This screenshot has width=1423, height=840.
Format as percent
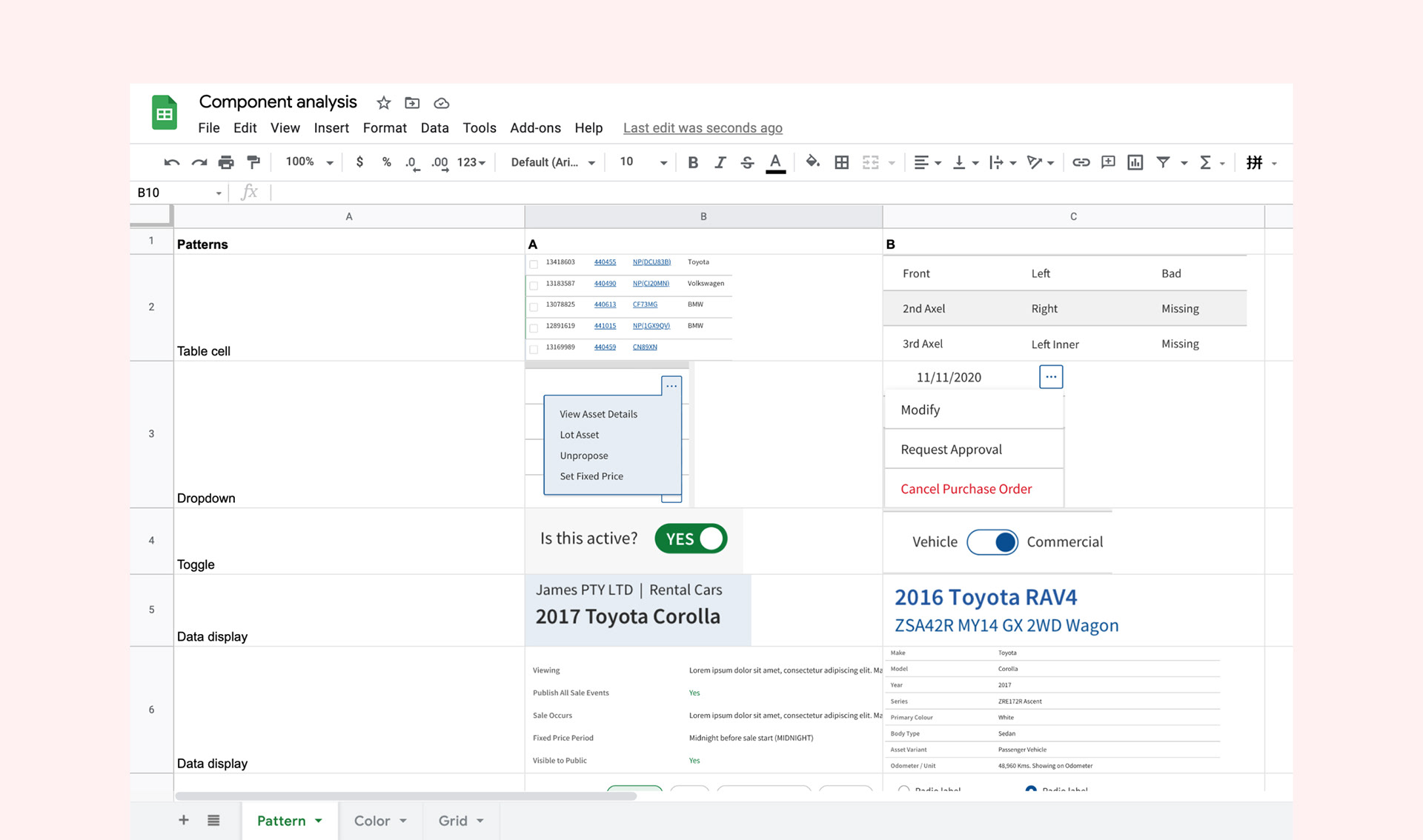coord(386,161)
